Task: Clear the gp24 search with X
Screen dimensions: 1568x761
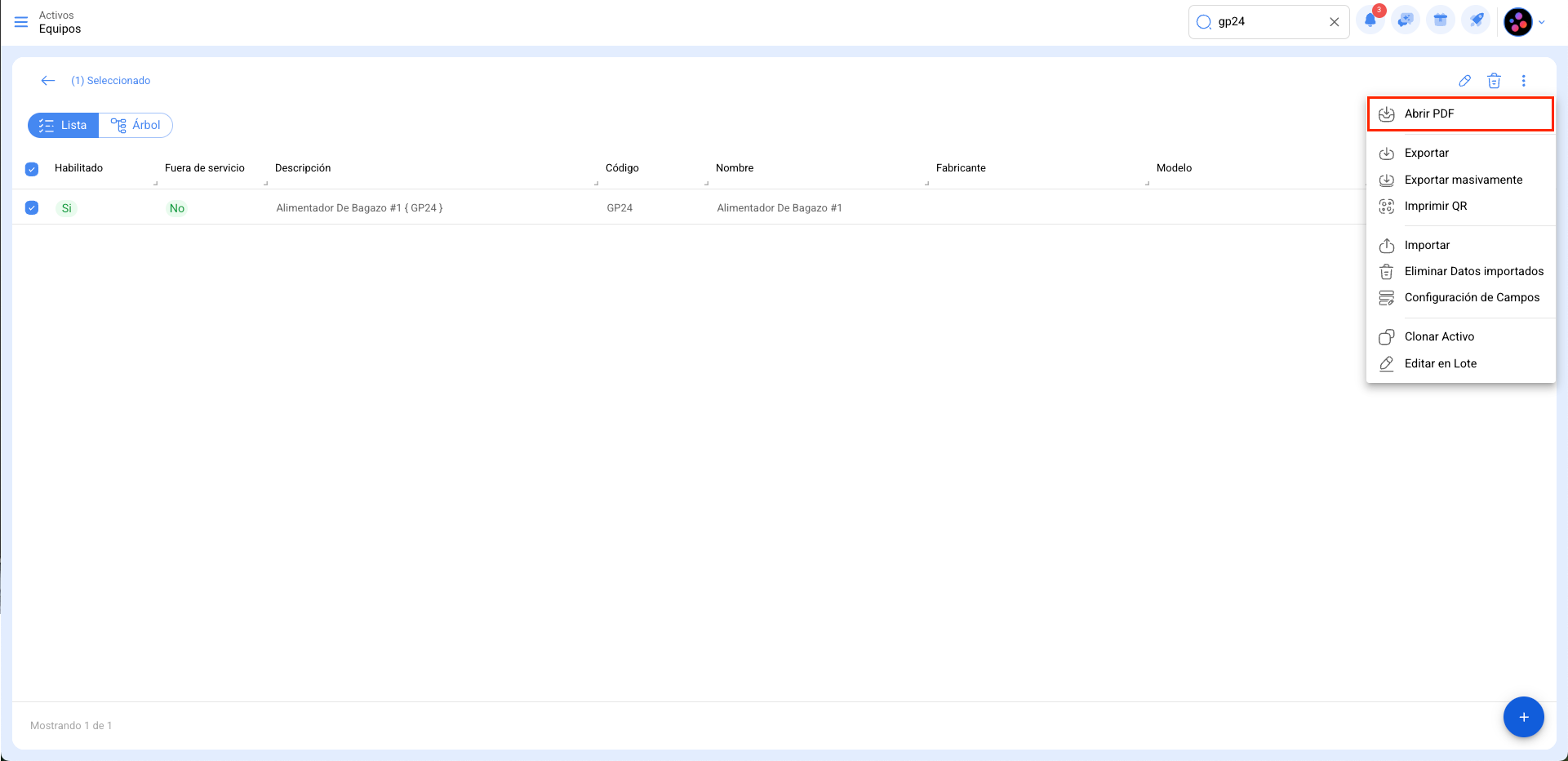Action: (x=1334, y=22)
